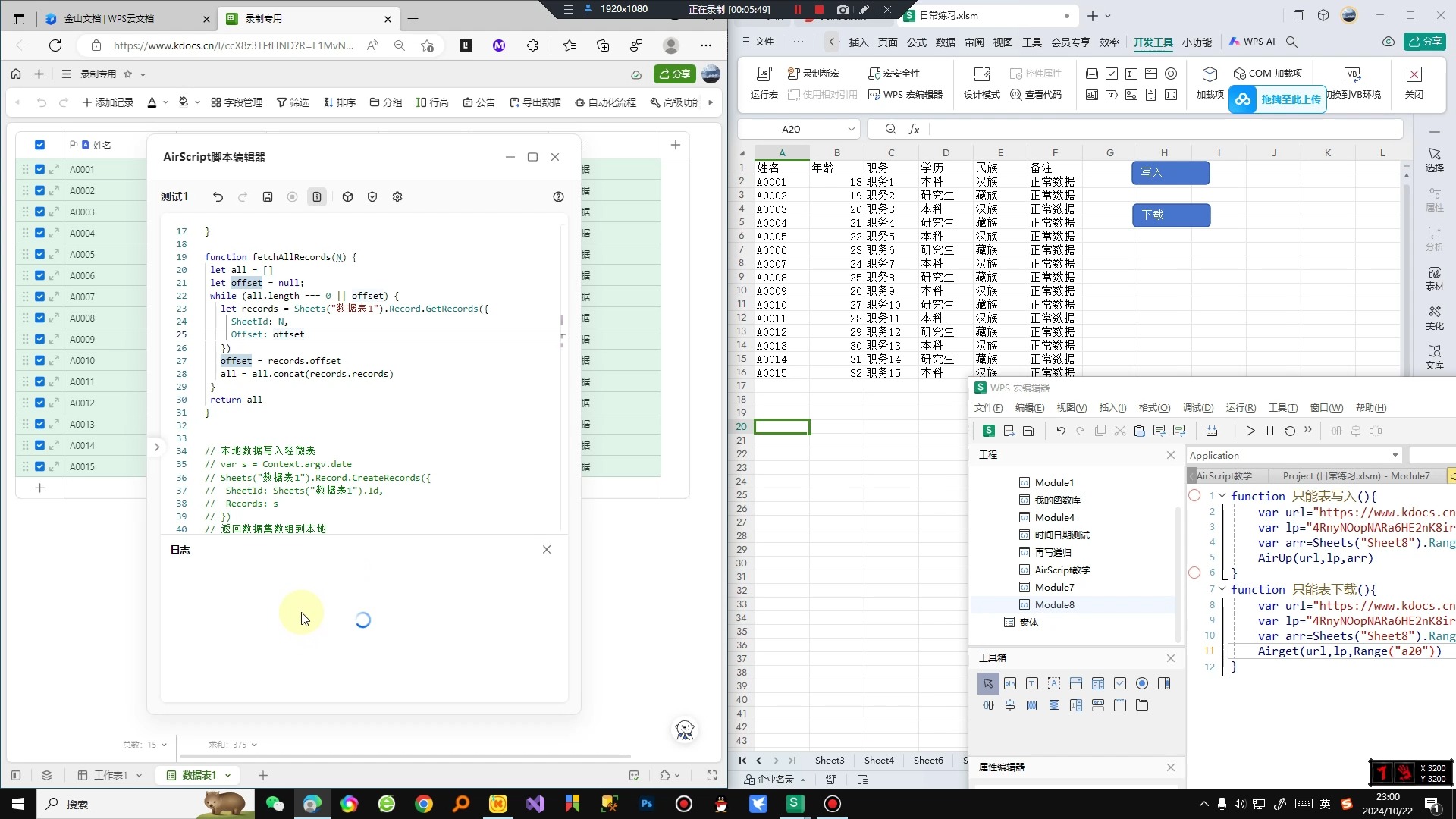This screenshot has height=819, width=1456.
Task: Uncheck row A0014 checkbox
Action: pos(39,445)
